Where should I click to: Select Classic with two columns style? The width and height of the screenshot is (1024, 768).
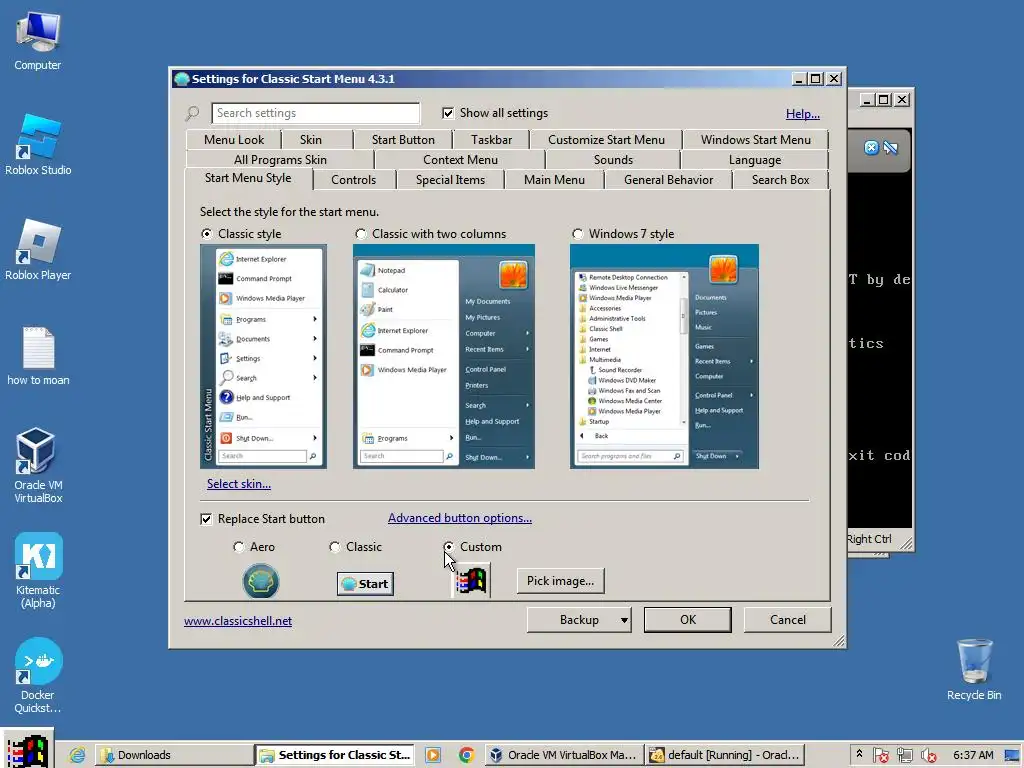click(x=360, y=234)
